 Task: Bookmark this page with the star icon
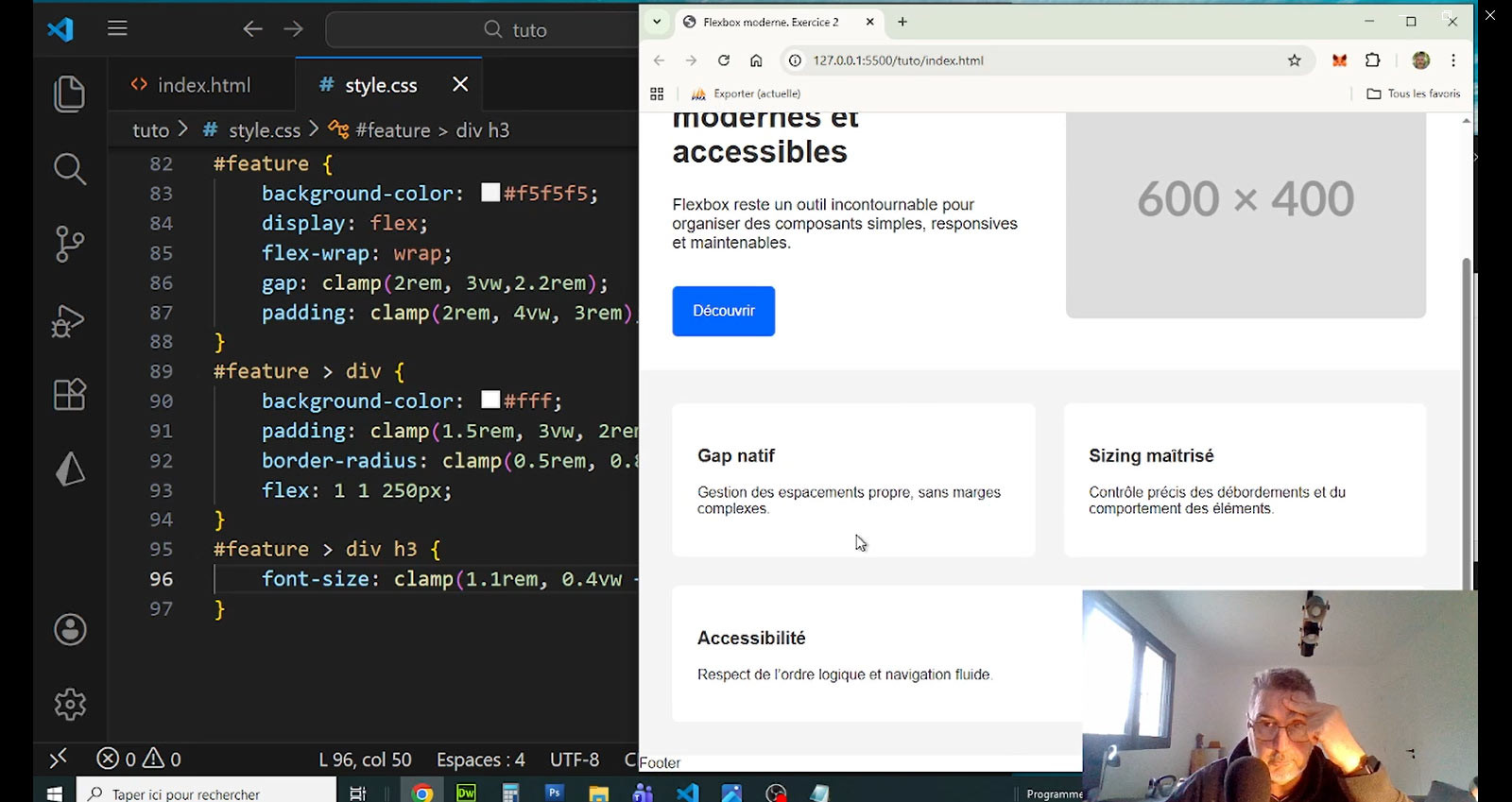(1294, 60)
